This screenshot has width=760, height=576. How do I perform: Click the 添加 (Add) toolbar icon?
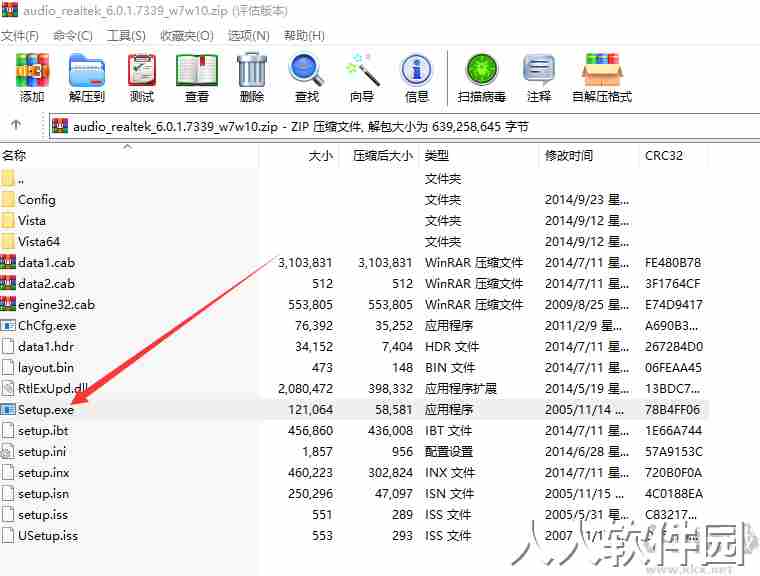tap(32, 71)
